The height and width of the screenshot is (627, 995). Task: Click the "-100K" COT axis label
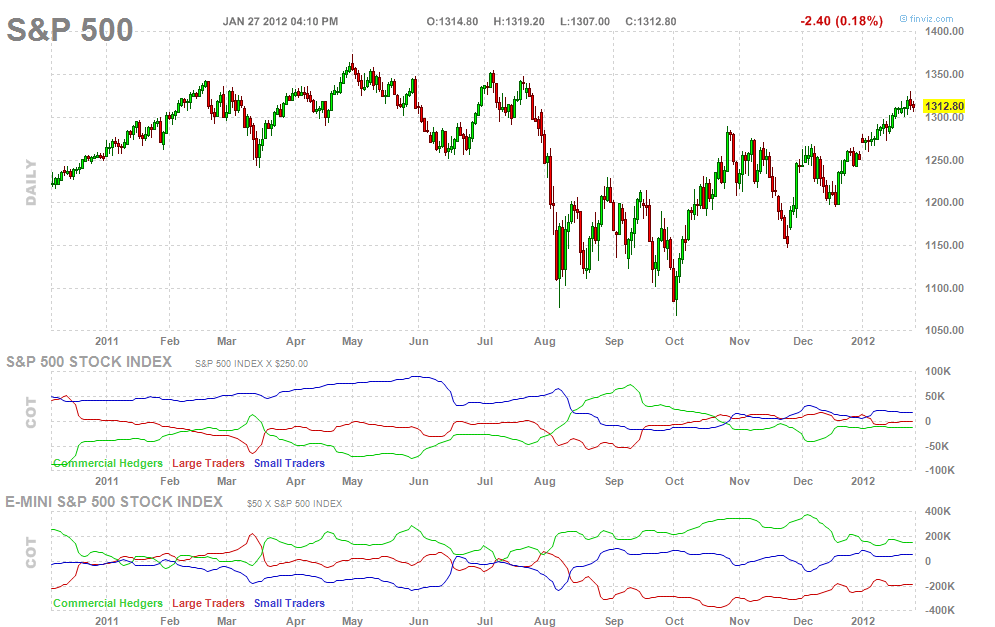938,470
